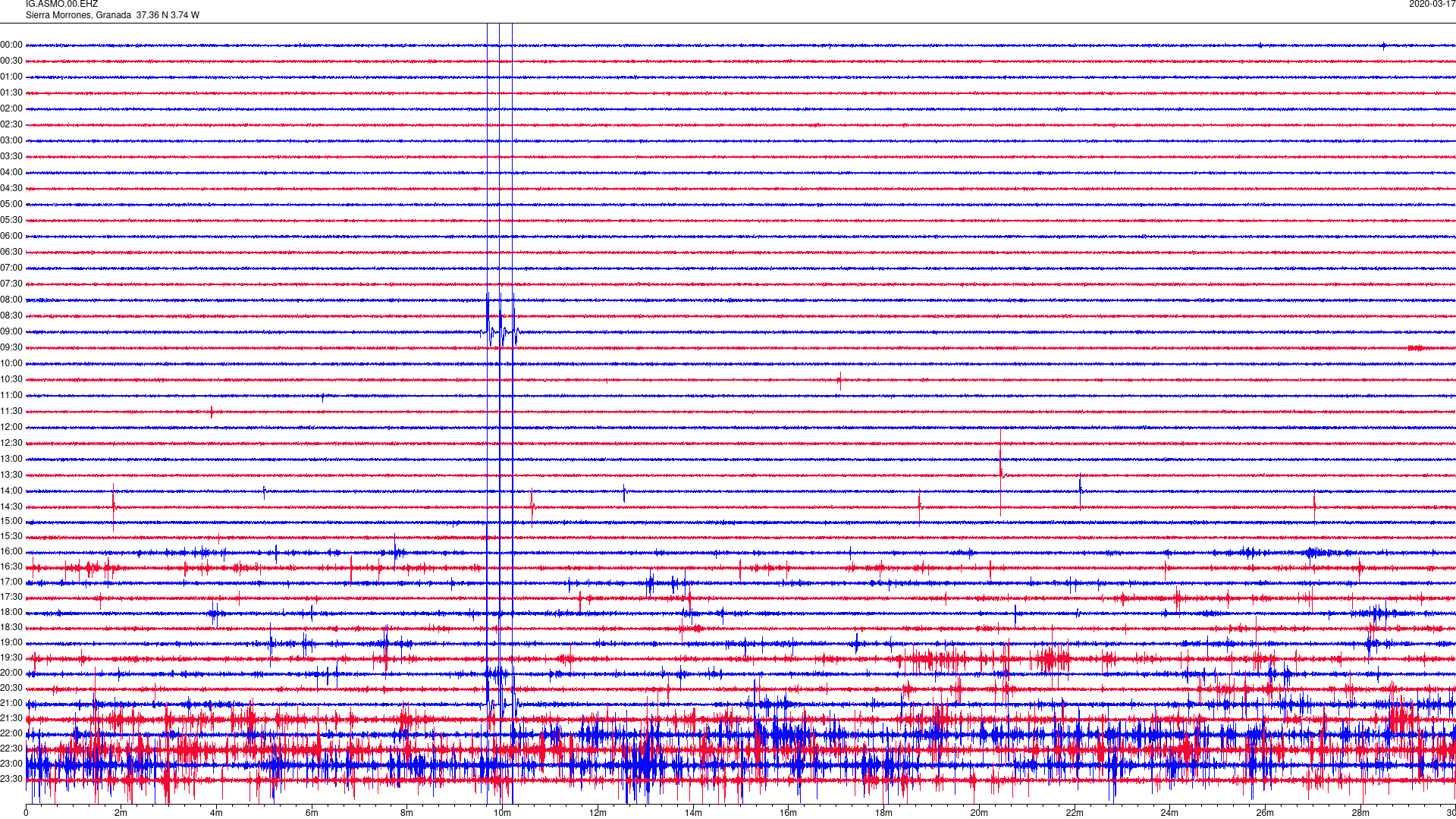
Task: Select the 23:30 trace time label
Action: coord(11,780)
